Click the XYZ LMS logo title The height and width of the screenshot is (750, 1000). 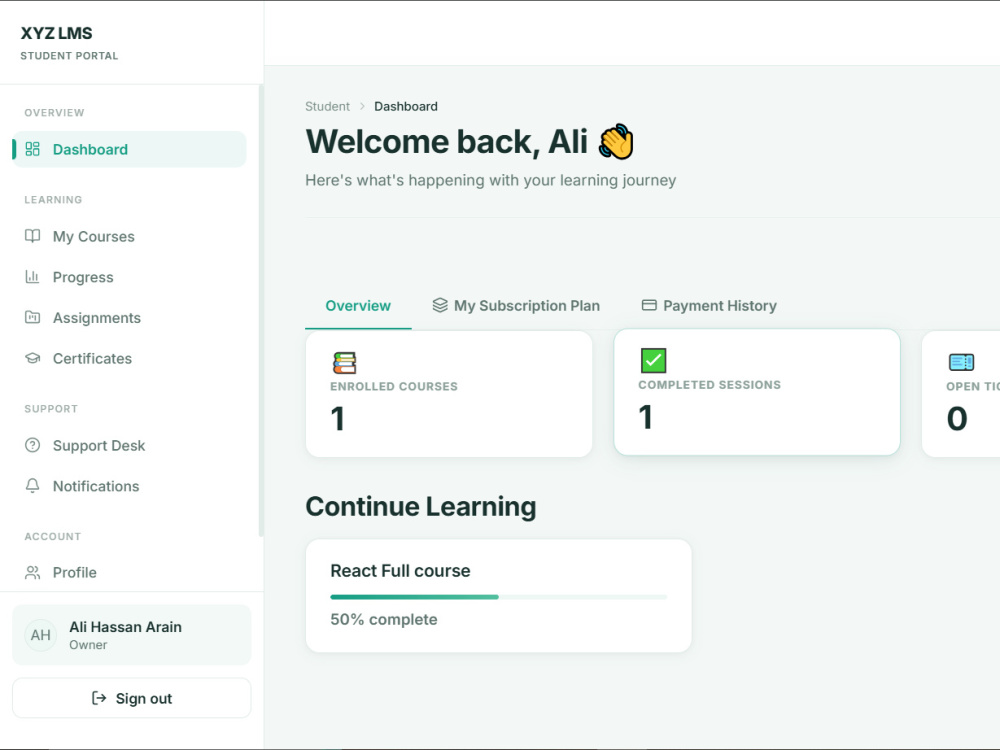(56, 33)
